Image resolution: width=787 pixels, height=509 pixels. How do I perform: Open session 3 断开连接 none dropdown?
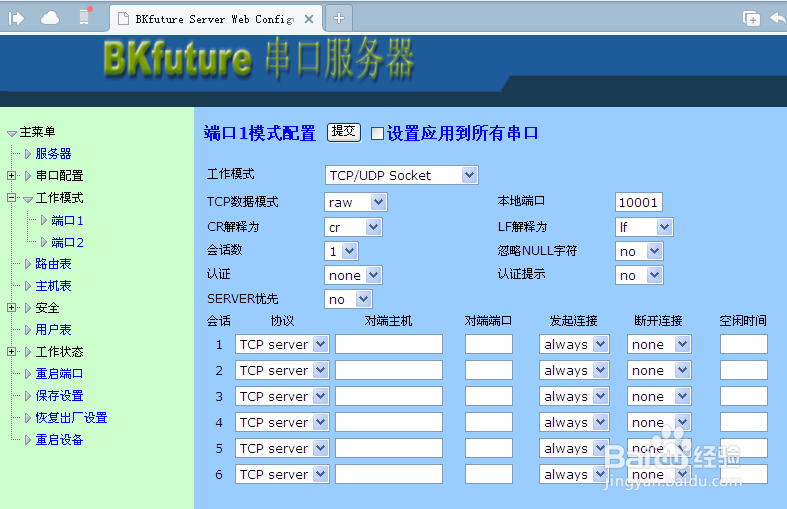click(659, 397)
